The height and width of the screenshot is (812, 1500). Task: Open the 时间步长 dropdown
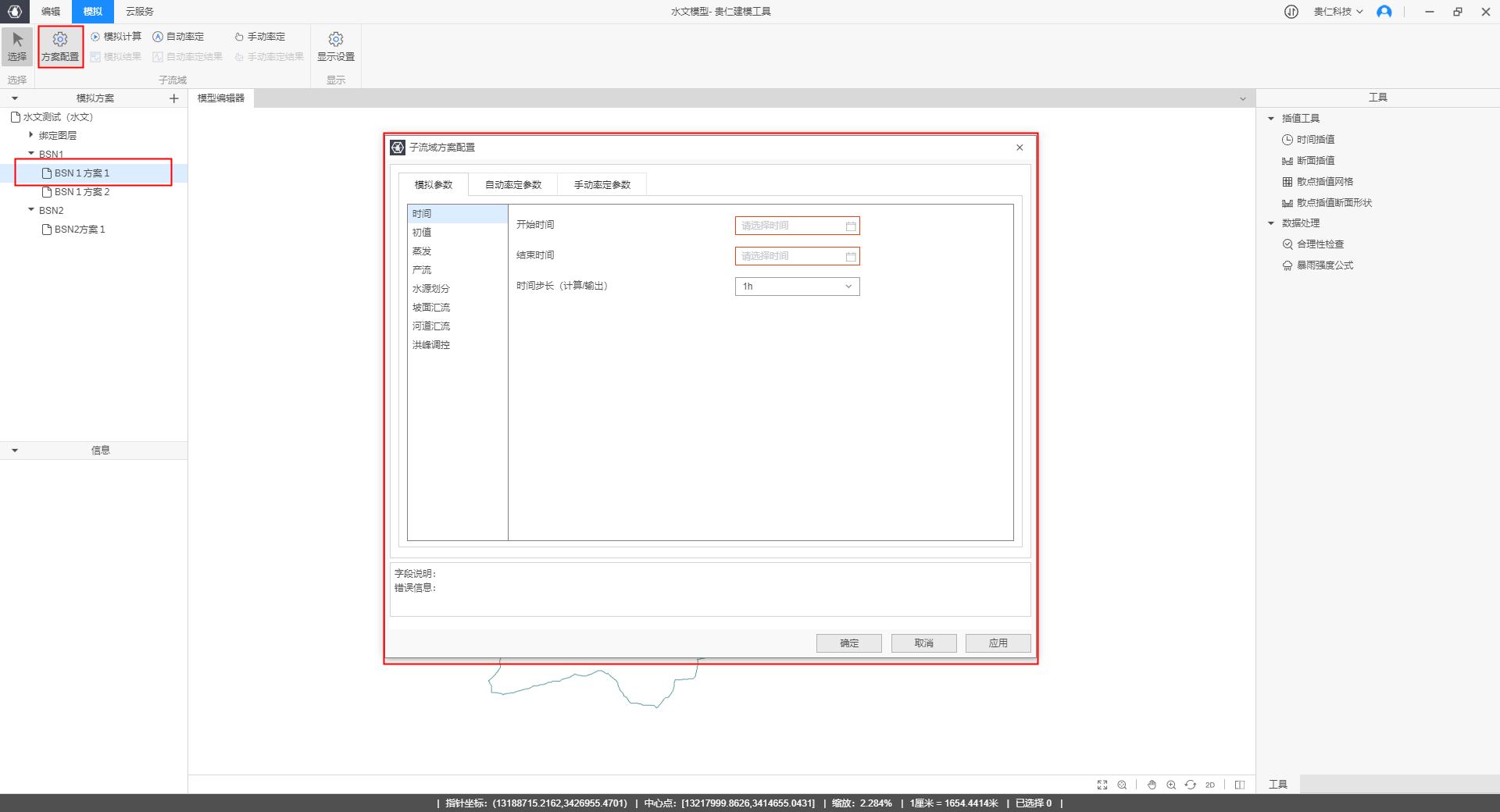click(x=797, y=287)
